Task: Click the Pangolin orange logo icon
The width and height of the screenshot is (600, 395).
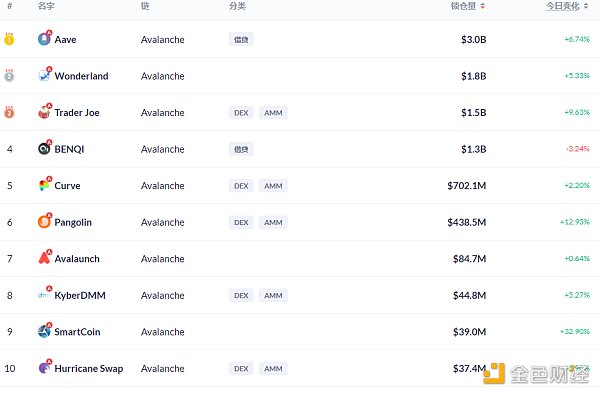Action: pos(44,222)
